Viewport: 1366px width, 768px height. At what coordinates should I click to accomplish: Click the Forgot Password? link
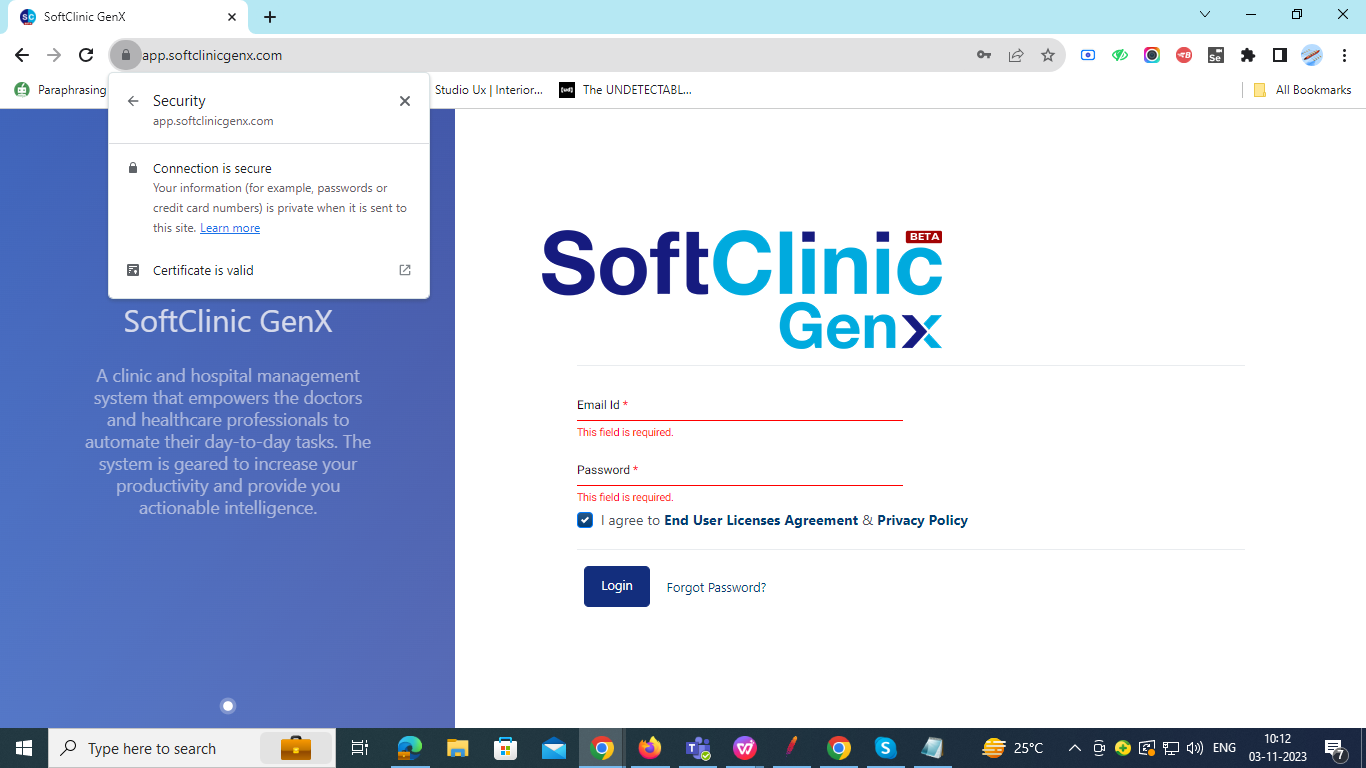point(716,587)
